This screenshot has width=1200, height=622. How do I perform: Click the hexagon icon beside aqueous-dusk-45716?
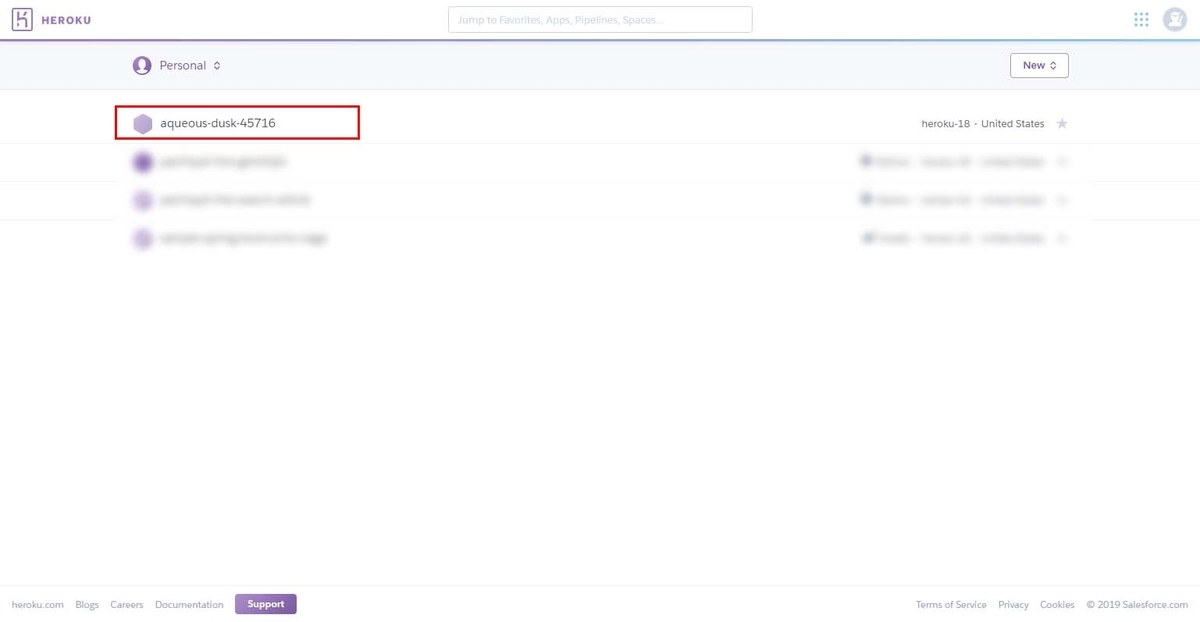pyautogui.click(x=142, y=123)
